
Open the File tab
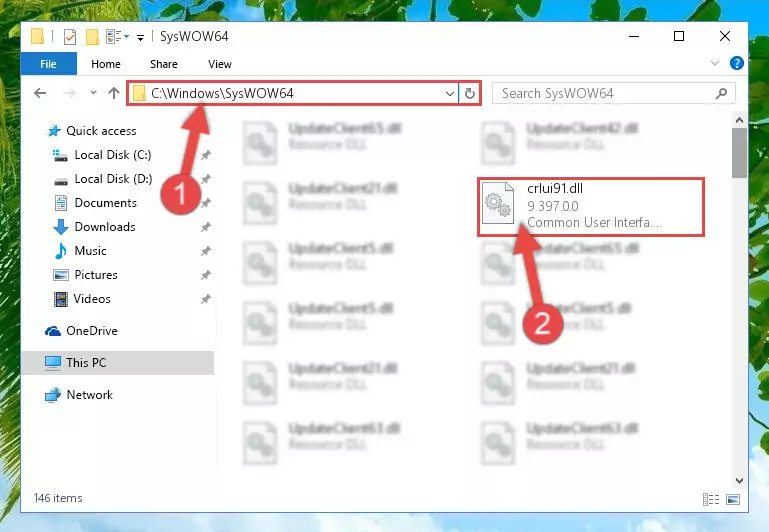click(x=49, y=64)
